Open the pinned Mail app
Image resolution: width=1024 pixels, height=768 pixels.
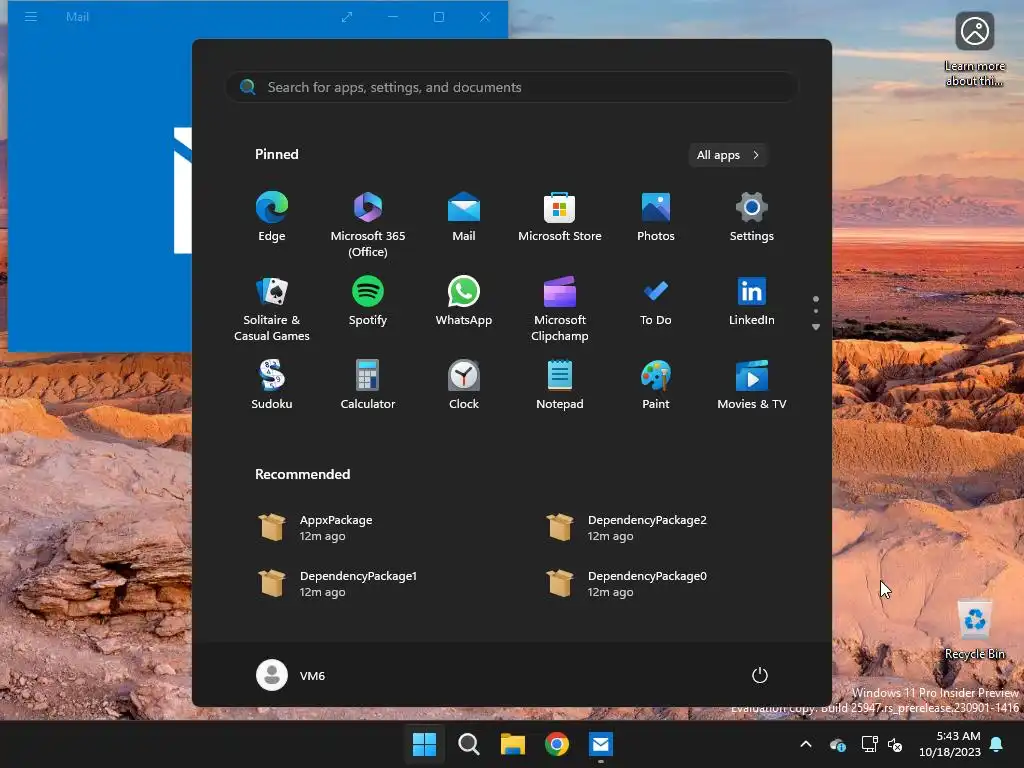[x=464, y=218]
